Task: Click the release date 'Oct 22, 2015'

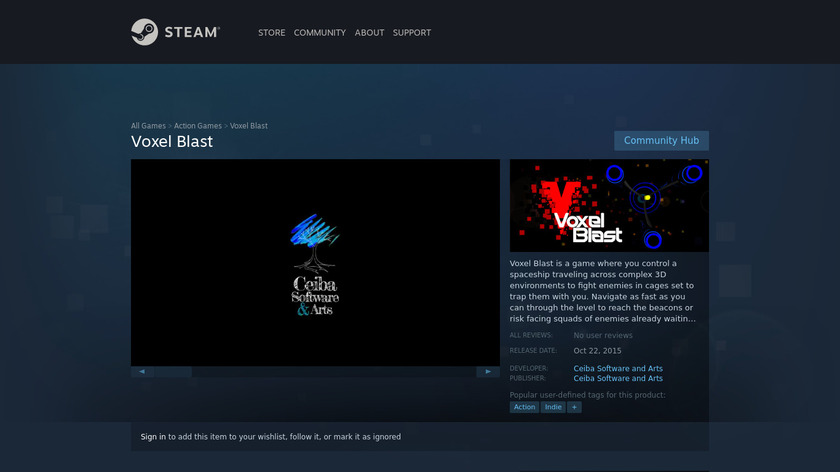Action: 597,351
